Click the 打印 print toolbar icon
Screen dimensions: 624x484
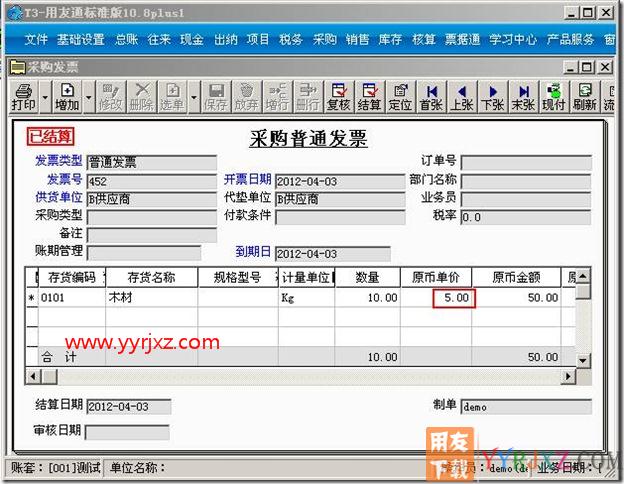(x=23, y=97)
